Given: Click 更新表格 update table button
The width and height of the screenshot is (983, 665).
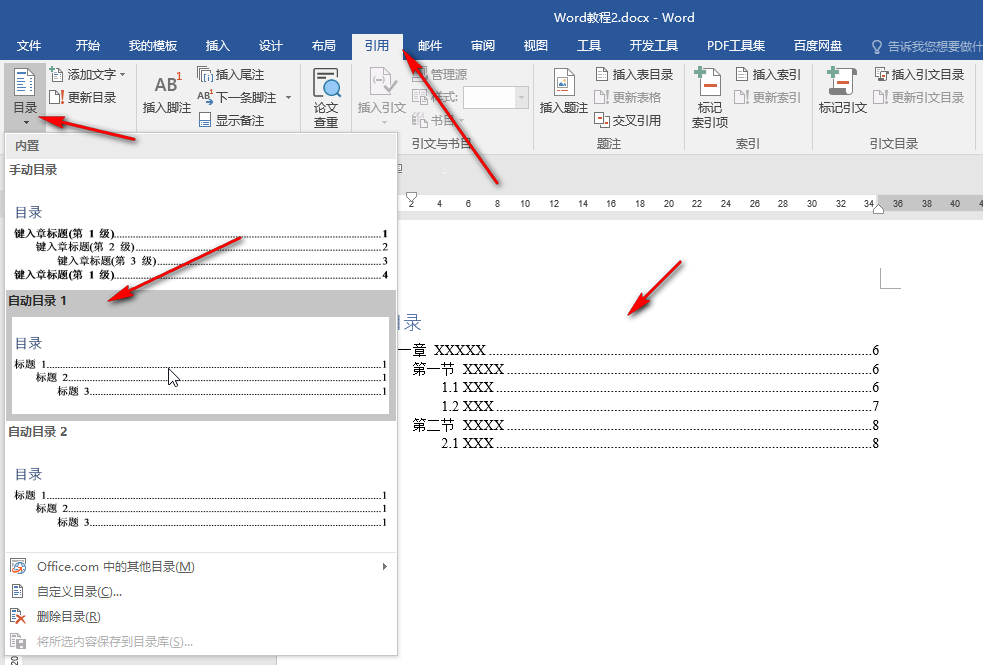Looking at the screenshot, I should point(628,98).
